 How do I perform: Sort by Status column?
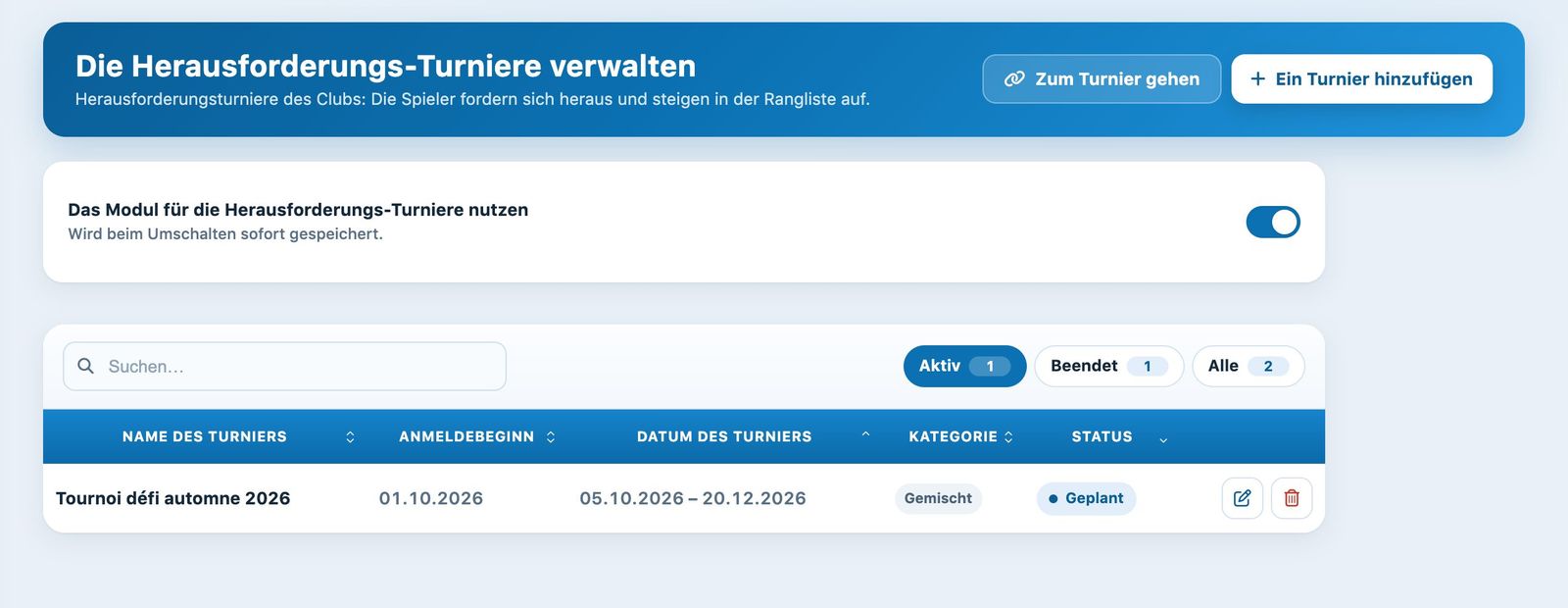click(1102, 436)
